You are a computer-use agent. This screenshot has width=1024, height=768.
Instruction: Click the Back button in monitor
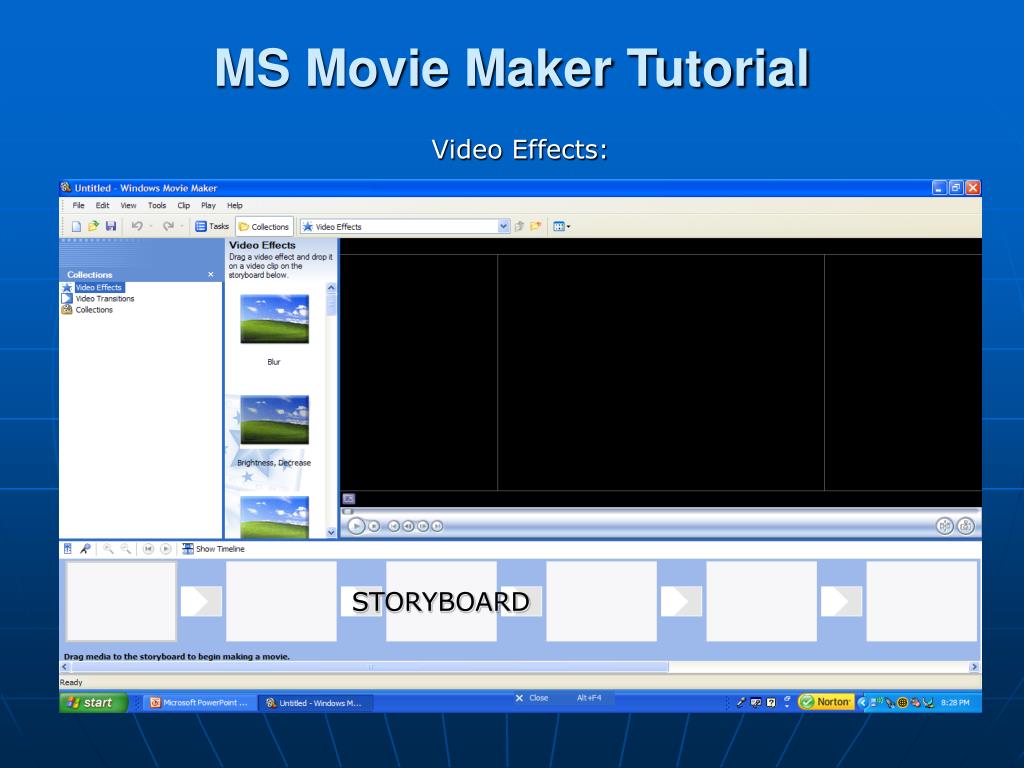393,526
